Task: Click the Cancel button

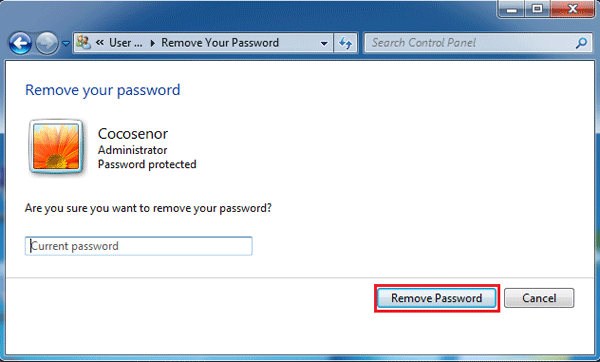Action: click(539, 298)
